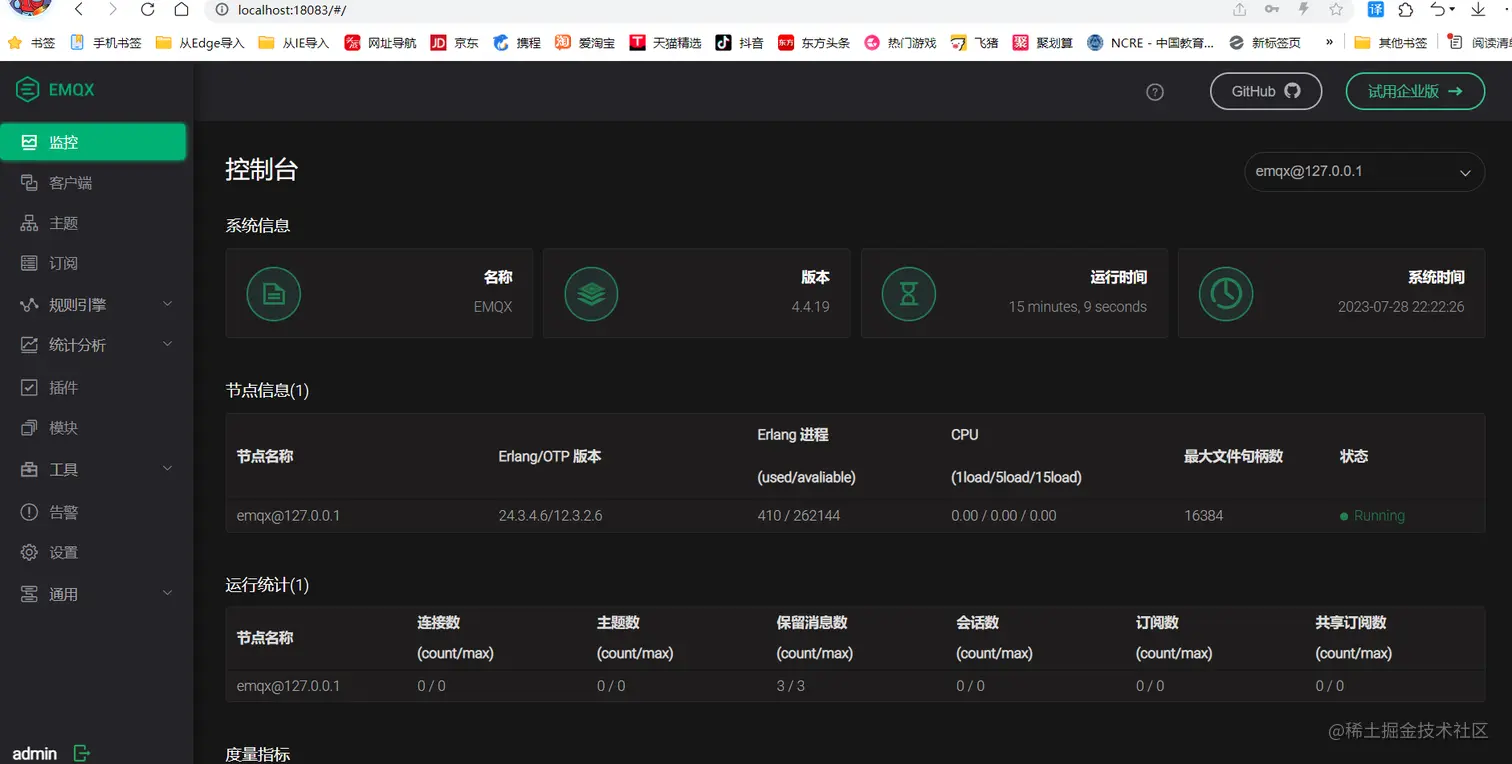Expand the 工具 submenu chevron
This screenshot has height=764, width=1512.
pyautogui.click(x=167, y=468)
